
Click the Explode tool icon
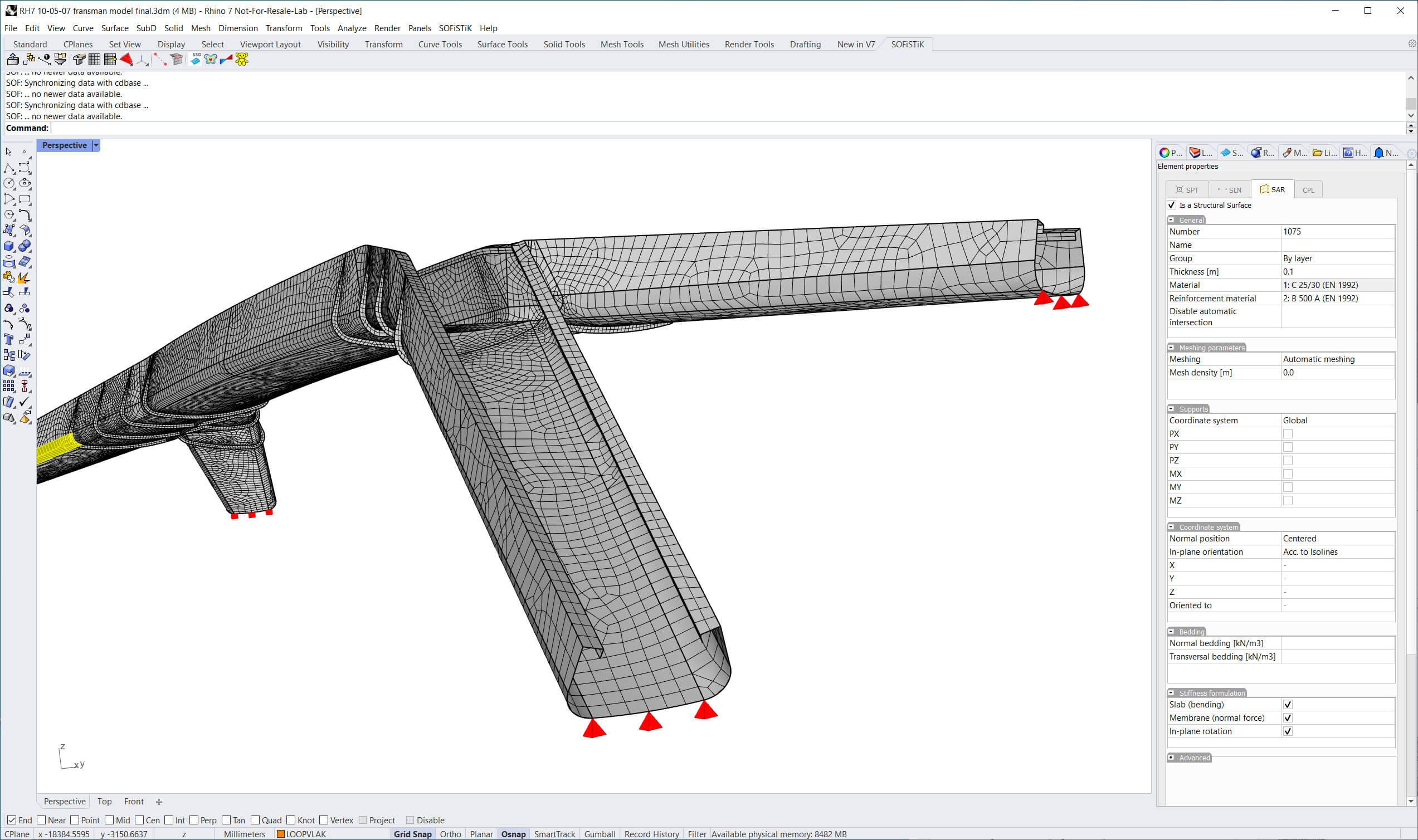[x=25, y=277]
